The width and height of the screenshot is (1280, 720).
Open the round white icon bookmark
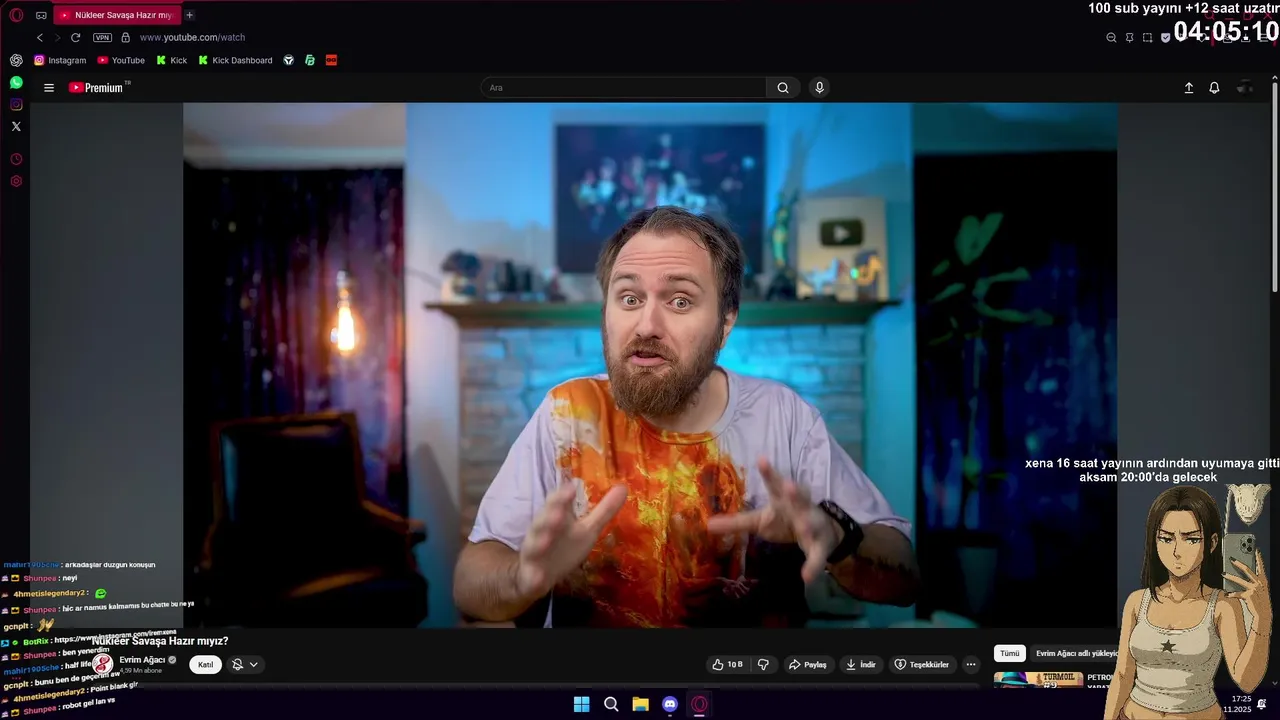(289, 60)
